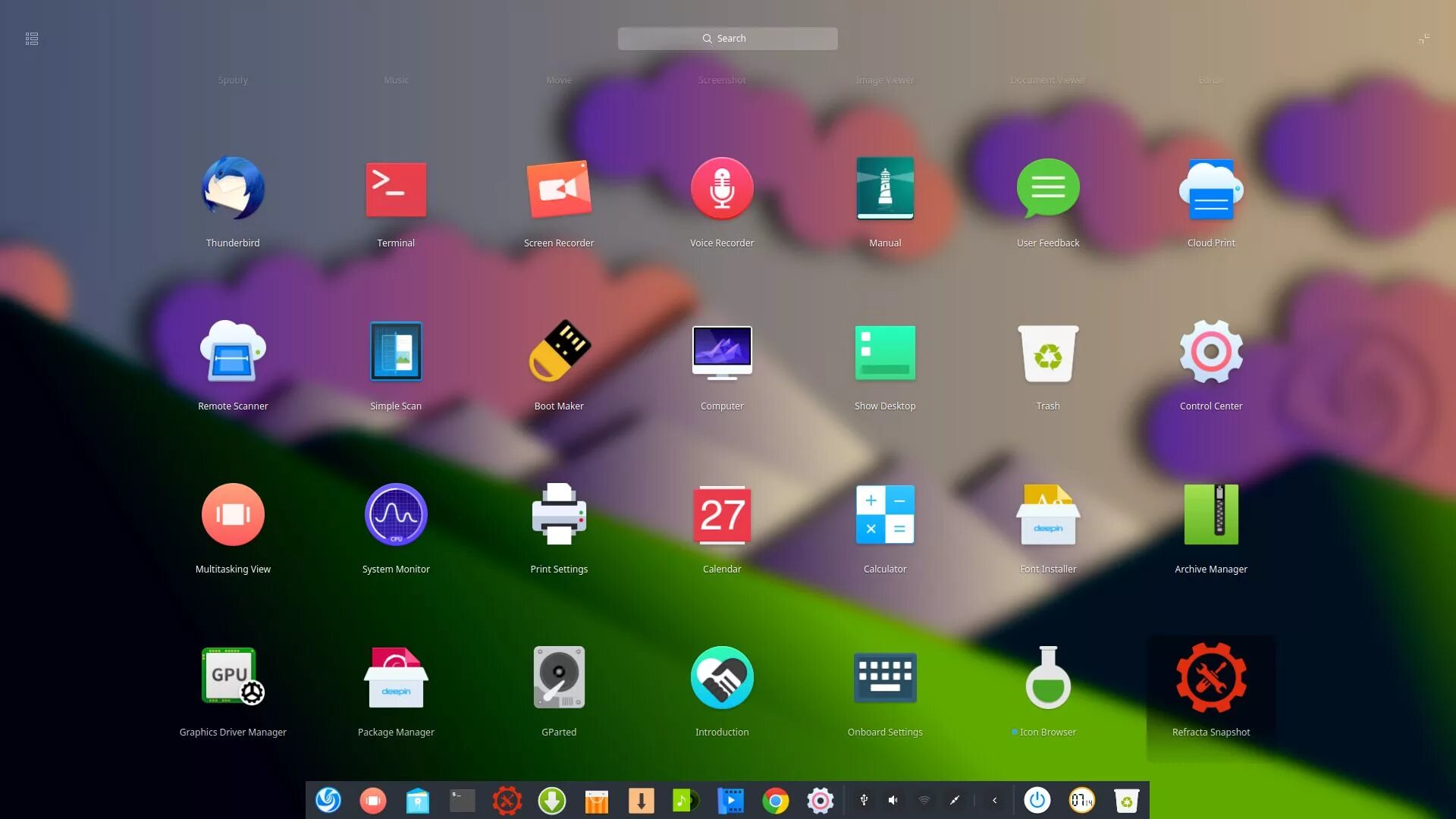Screen dimensions: 1456x819
Task: Launch Refracta Snapshot
Action: click(x=1210, y=678)
